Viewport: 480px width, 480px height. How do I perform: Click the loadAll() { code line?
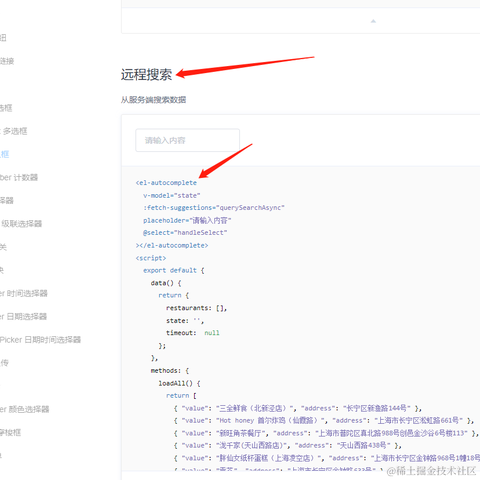click(x=179, y=383)
